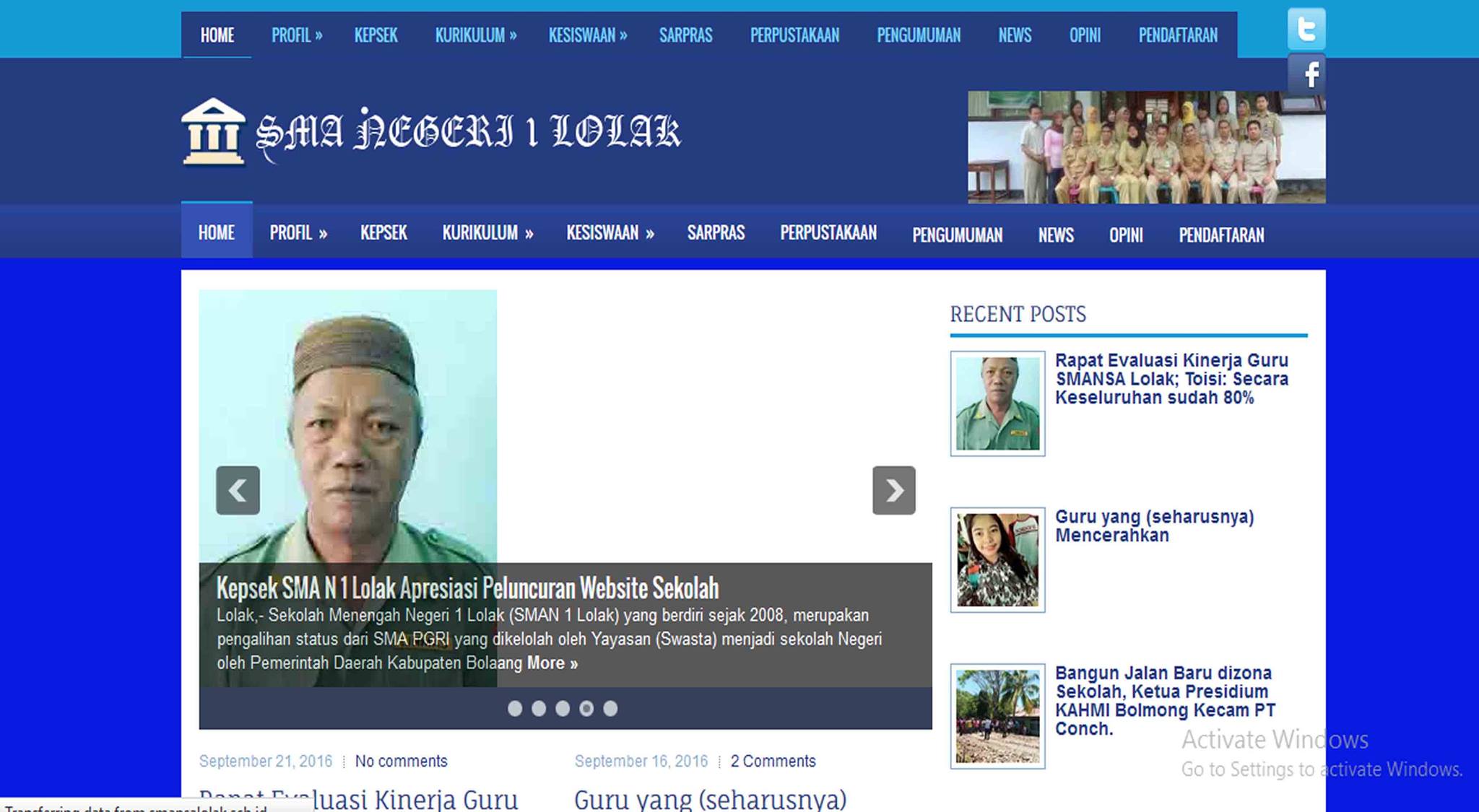Open OPINI in main dark navigation
The height and width of the screenshot is (812, 1479).
pos(1126,235)
